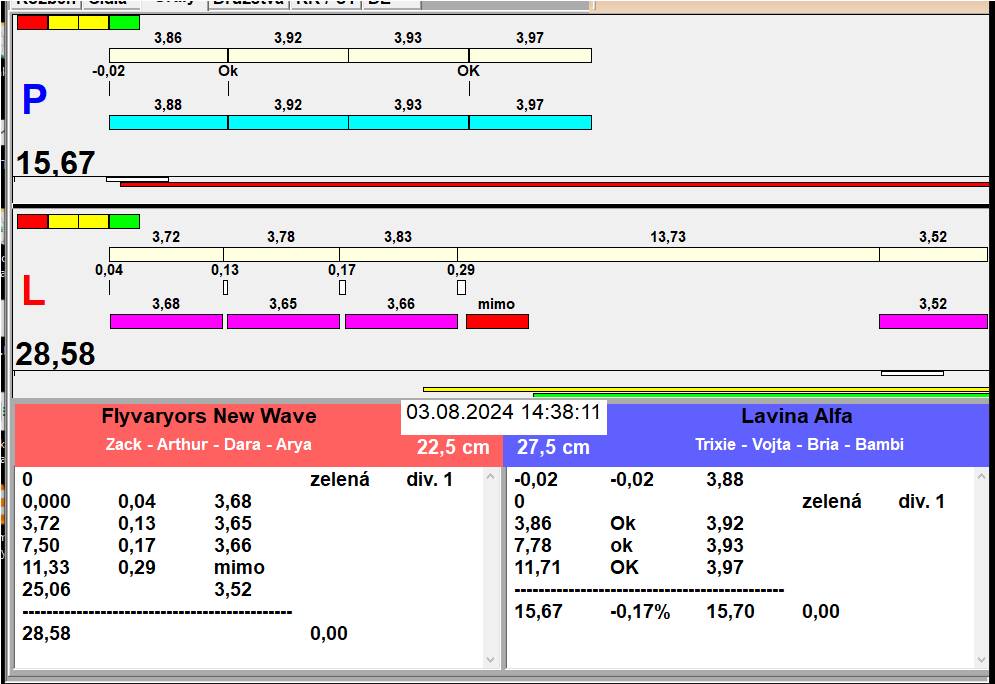Click the green start light in lane P

124,22
